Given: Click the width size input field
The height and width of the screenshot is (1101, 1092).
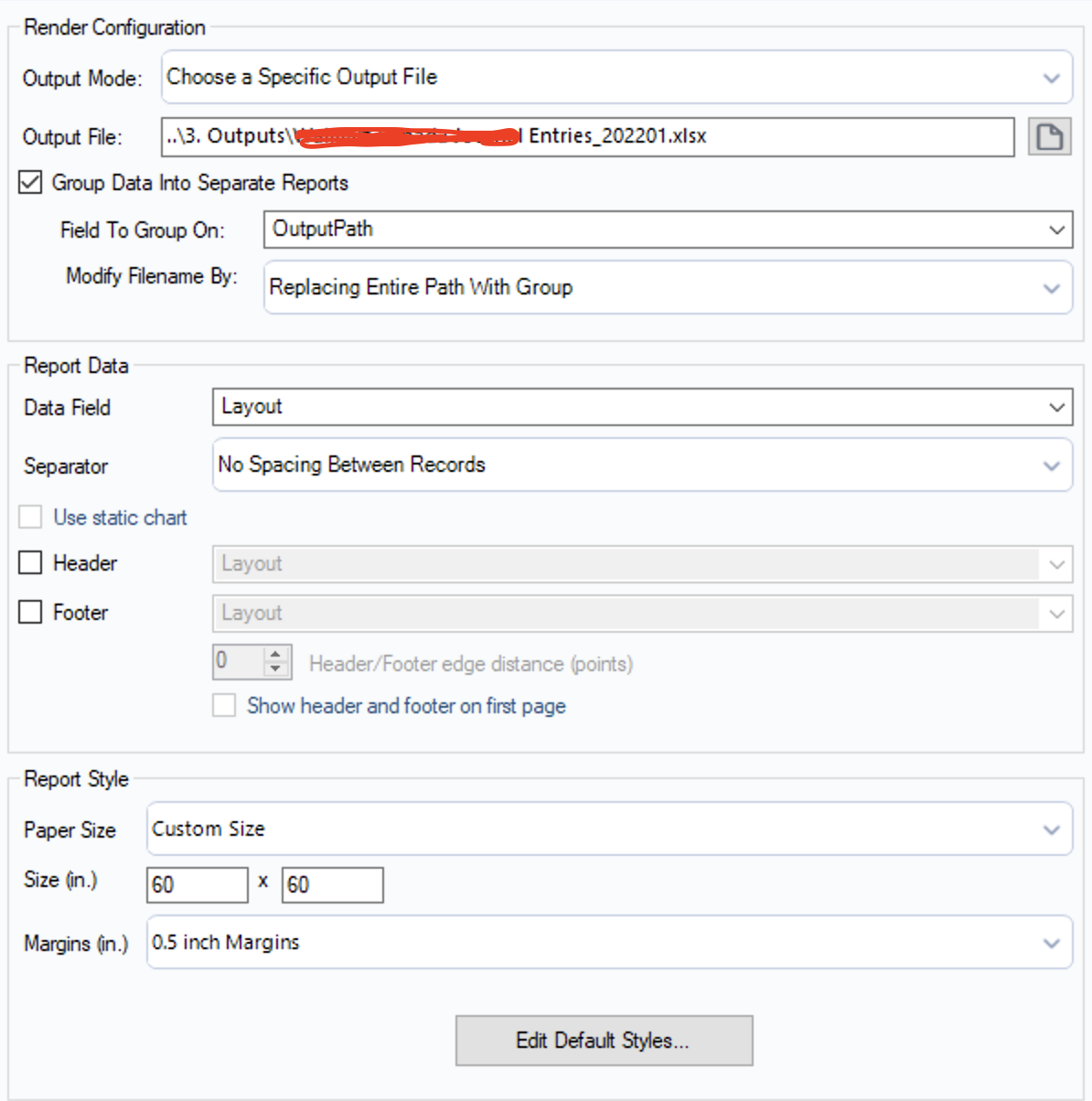Looking at the screenshot, I should [x=197, y=885].
